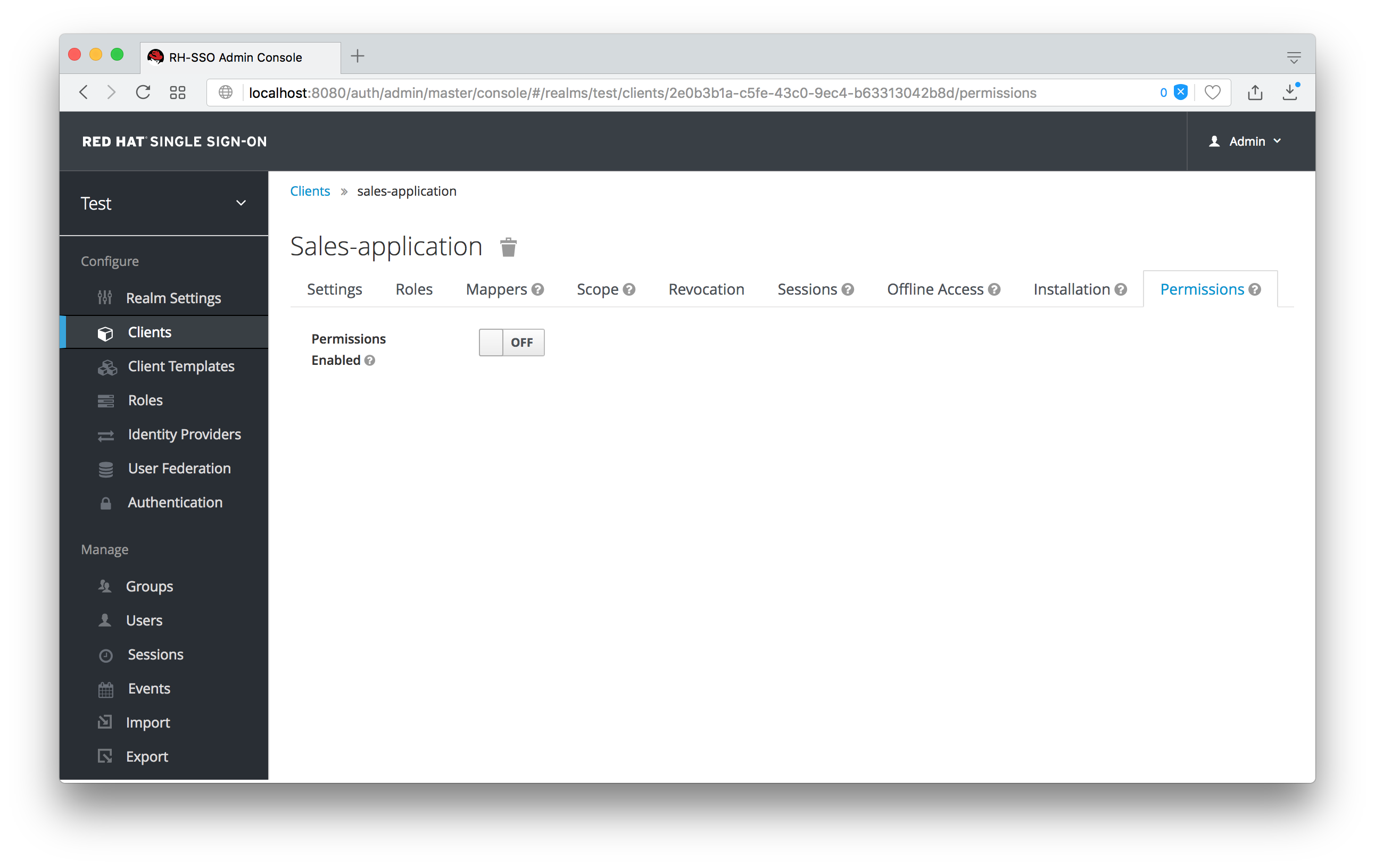The height and width of the screenshot is (868, 1375).
Task: Click the Scope help icon
Action: 629,289
